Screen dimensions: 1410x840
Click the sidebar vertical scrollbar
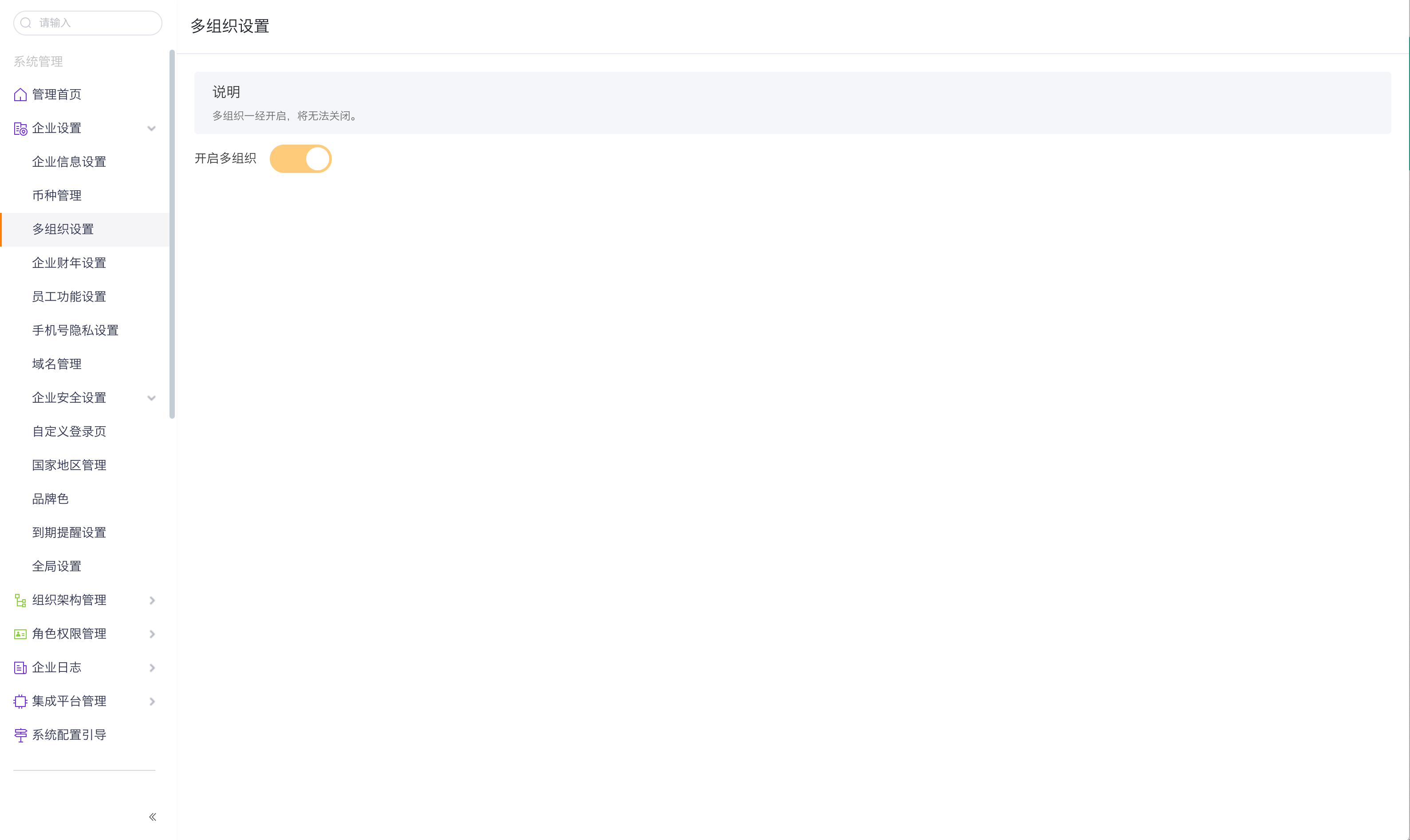tap(172, 234)
